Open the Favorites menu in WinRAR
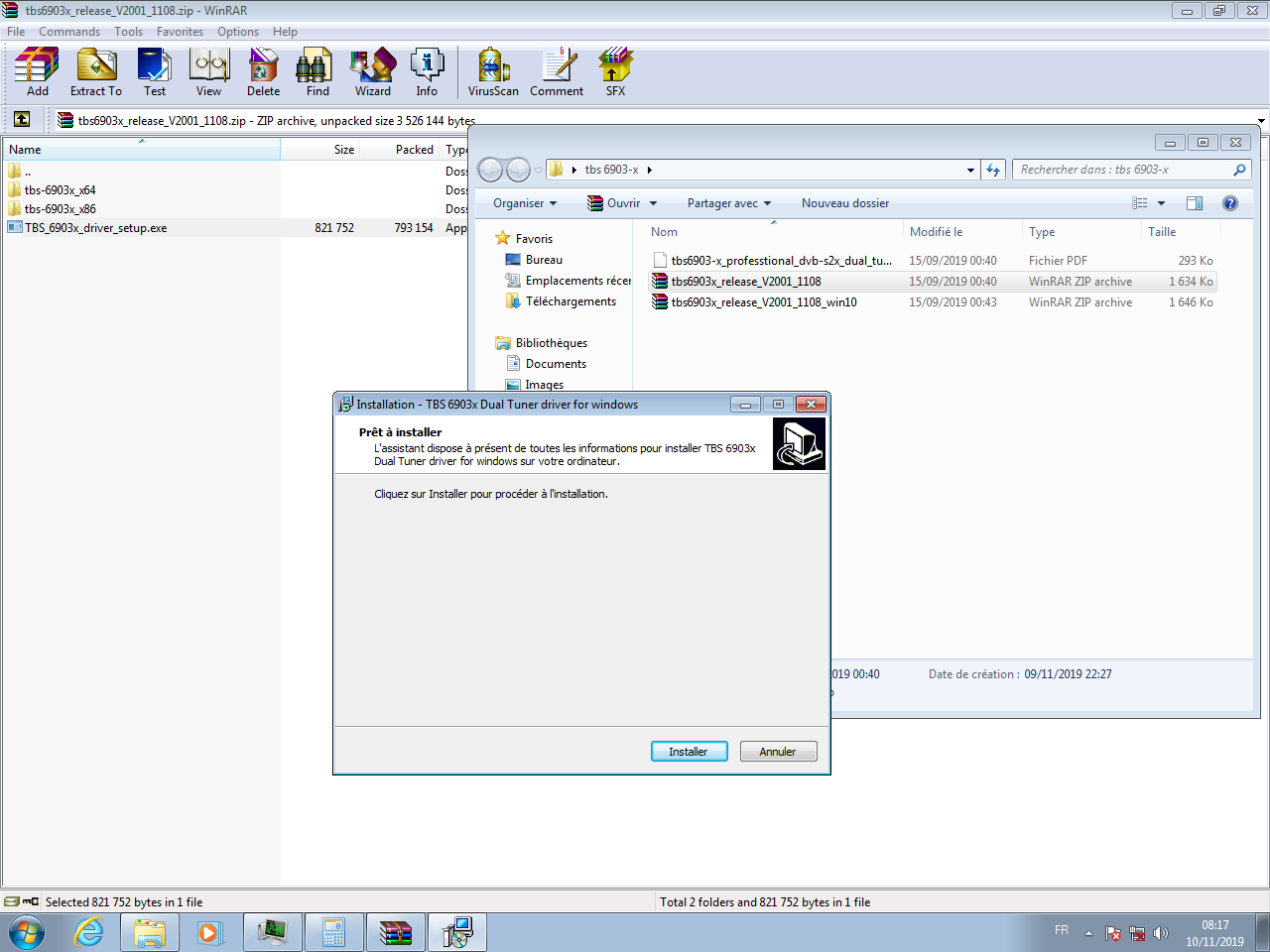 (180, 32)
